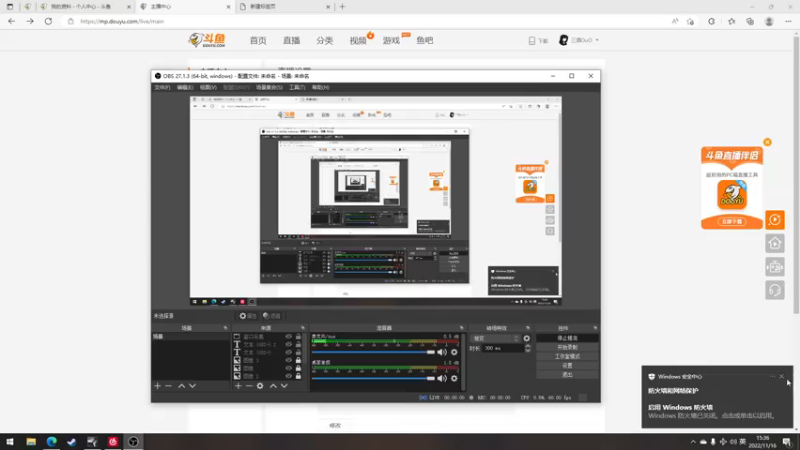Image resolution: width=800 pixels, height=450 pixels.
Task: Enable 工作室模式 studio mode
Action: [x=567, y=356]
